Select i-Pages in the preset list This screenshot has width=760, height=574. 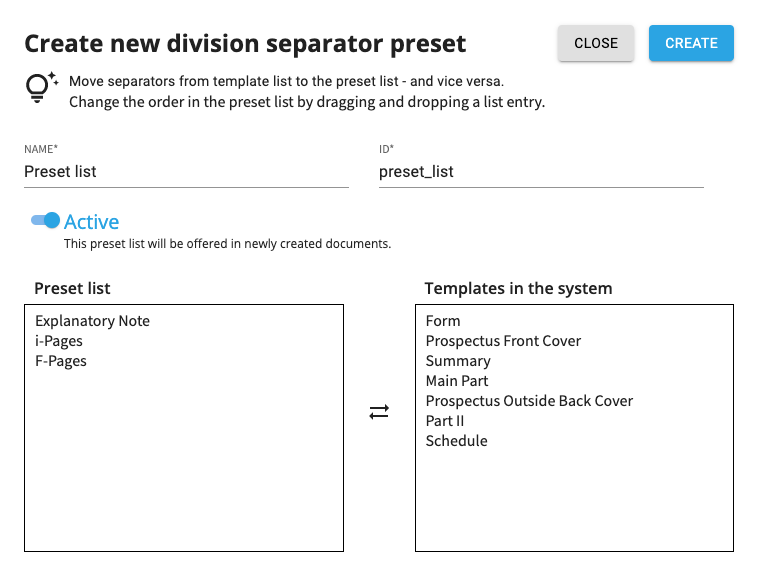click(x=59, y=341)
